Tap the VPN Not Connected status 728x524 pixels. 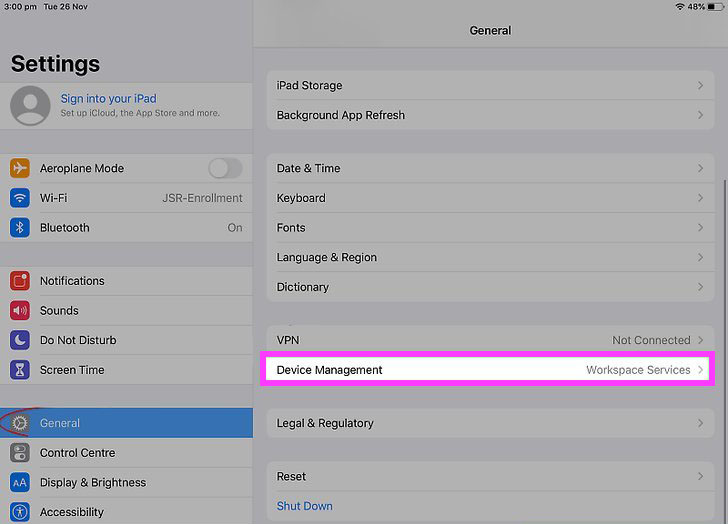click(651, 340)
